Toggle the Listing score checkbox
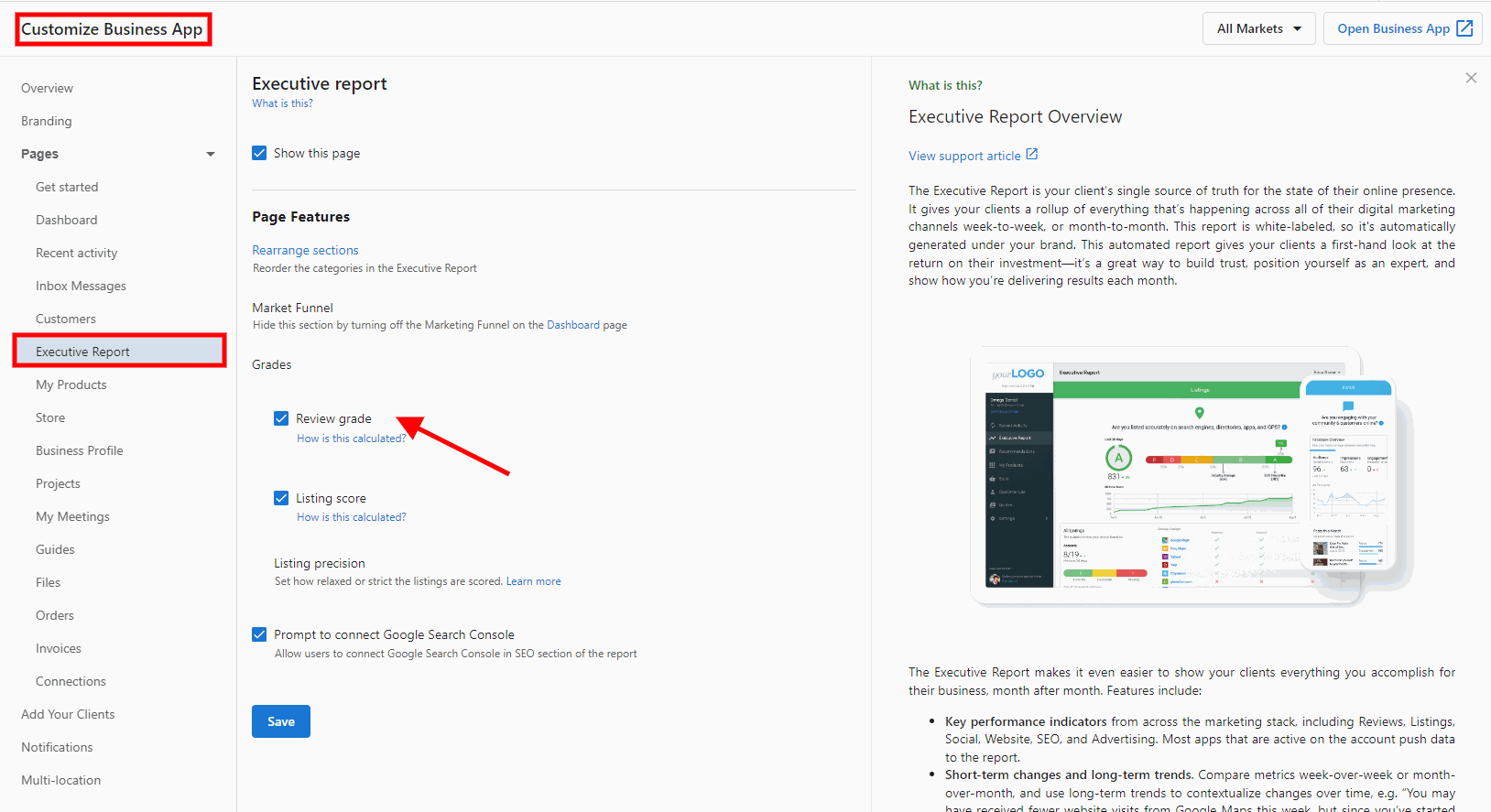 click(x=281, y=498)
